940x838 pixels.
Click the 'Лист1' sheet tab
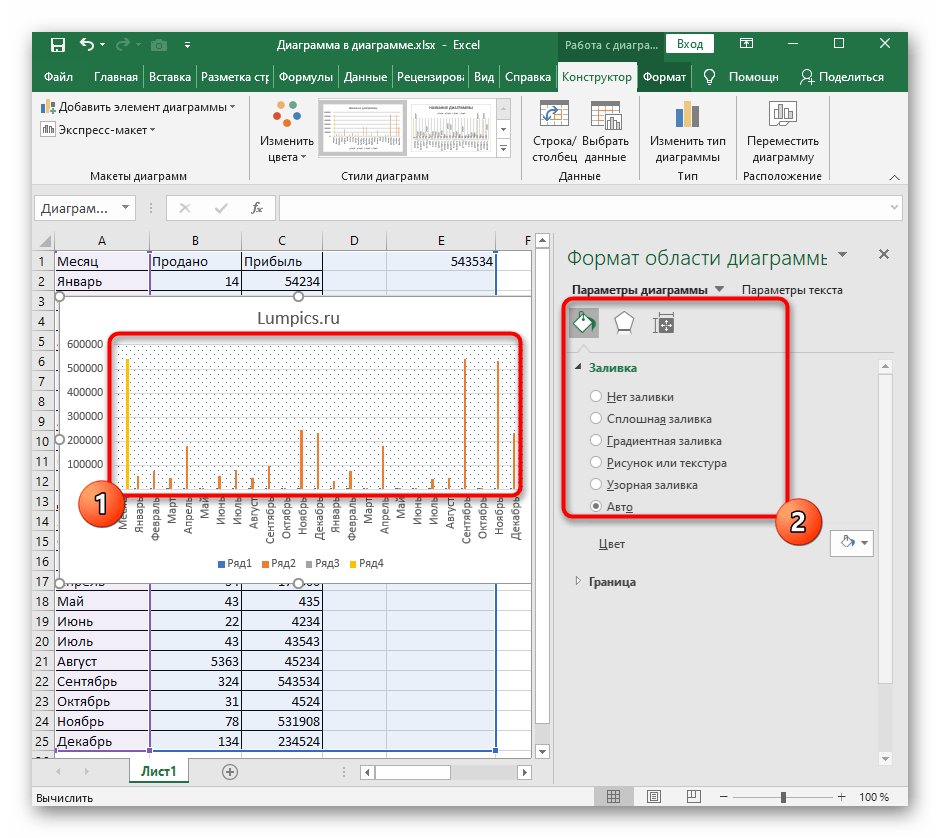pos(158,771)
